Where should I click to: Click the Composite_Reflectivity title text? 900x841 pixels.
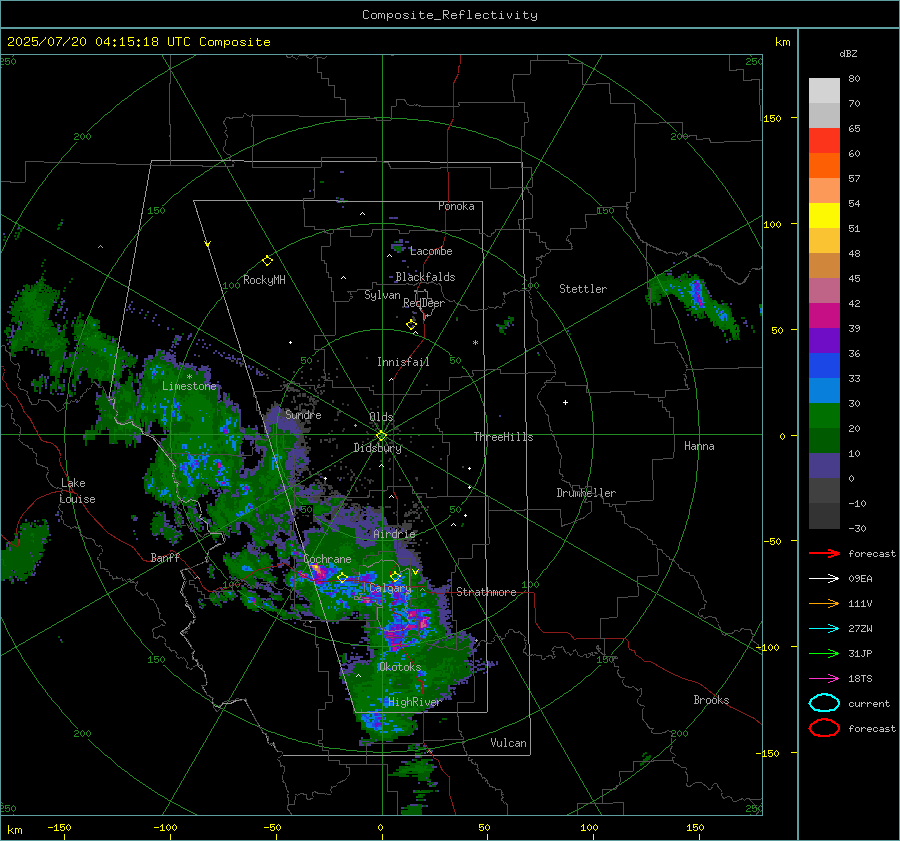click(450, 15)
